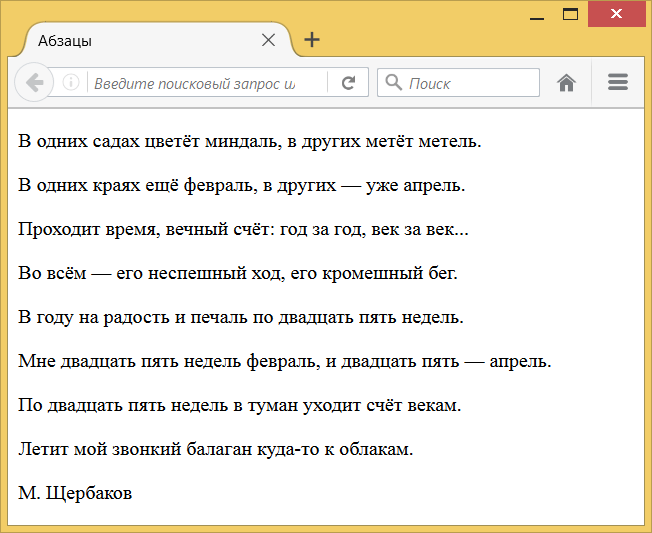Select the Абзацы tab
The height and width of the screenshot is (533, 652).
tap(156, 40)
